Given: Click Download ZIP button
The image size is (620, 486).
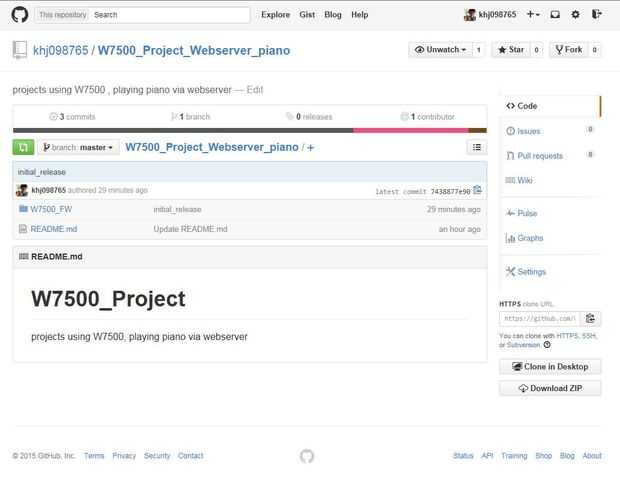Looking at the screenshot, I should [550, 388].
